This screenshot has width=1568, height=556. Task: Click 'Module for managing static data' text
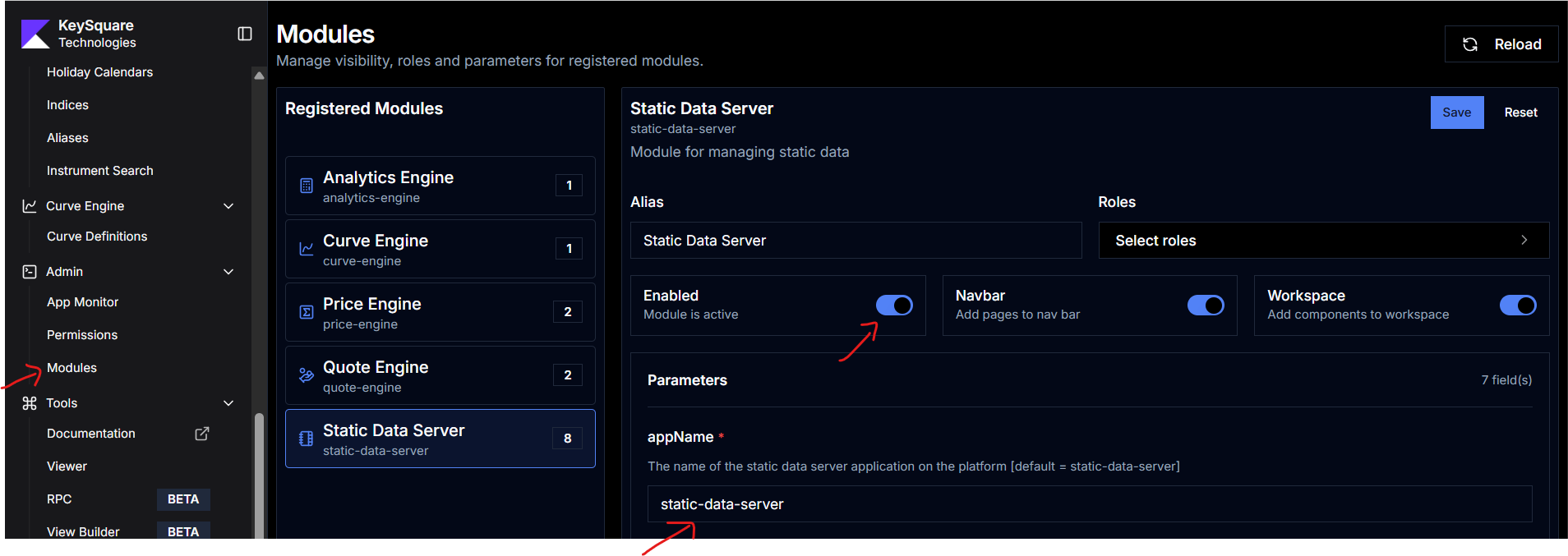coord(740,152)
